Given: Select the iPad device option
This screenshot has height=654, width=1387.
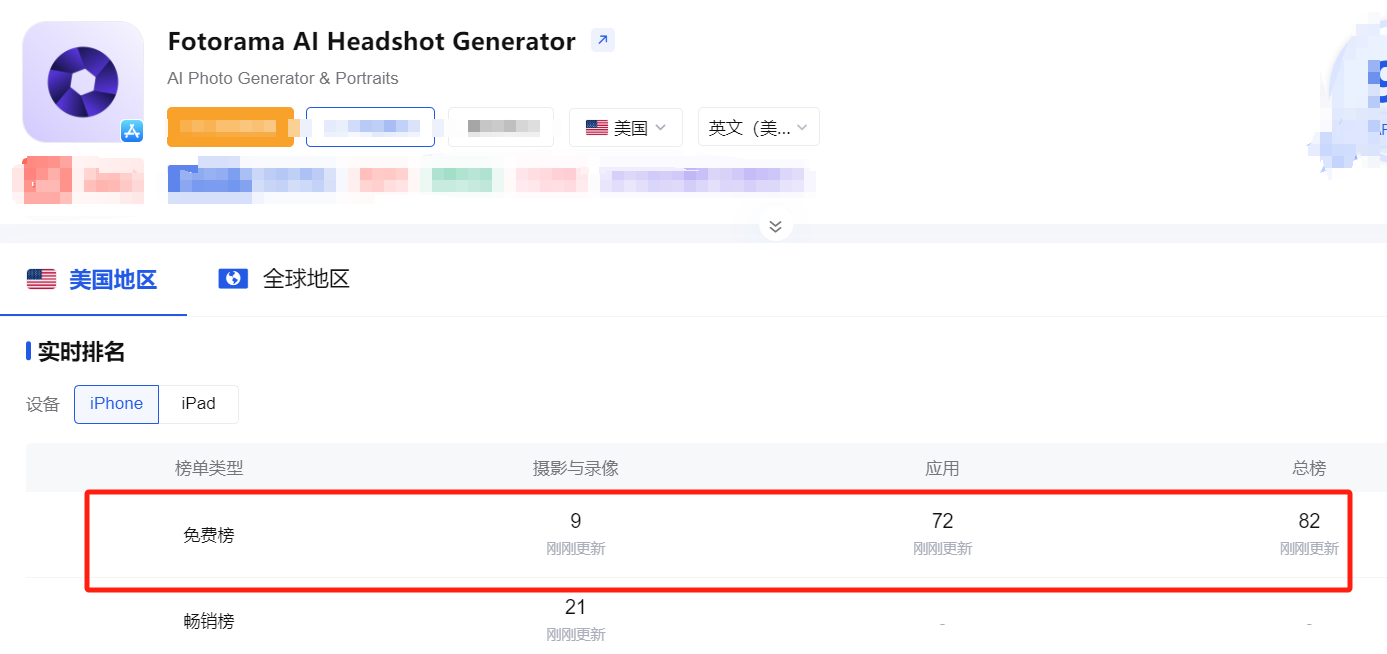Looking at the screenshot, I should 198,404.
